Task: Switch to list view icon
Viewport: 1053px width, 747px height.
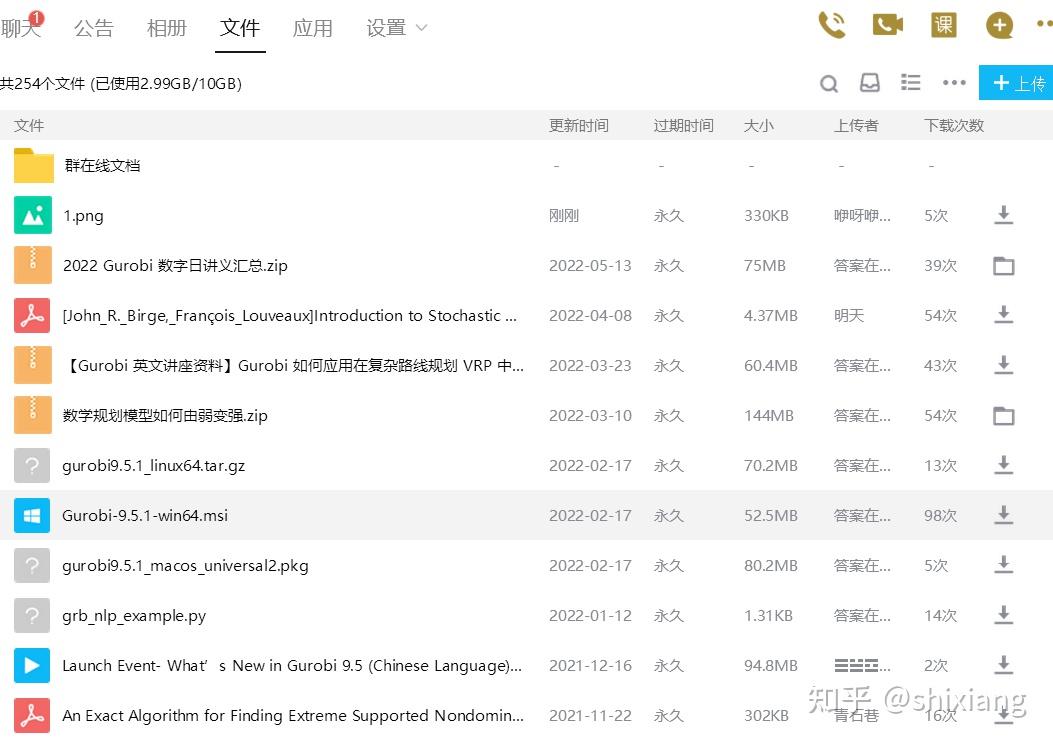Action: point(911,82)
